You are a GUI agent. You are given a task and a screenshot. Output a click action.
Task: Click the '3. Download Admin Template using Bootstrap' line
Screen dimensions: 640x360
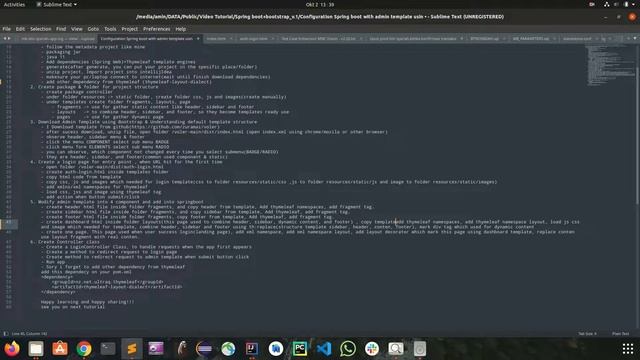point(143,122)
